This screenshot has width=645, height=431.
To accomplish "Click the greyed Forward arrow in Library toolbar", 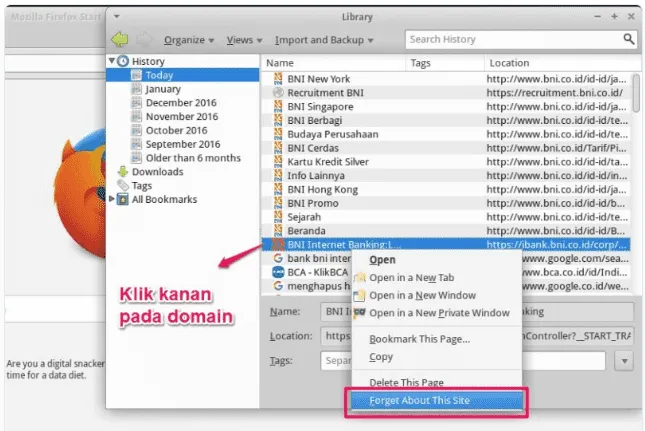I will pos(144,39).
